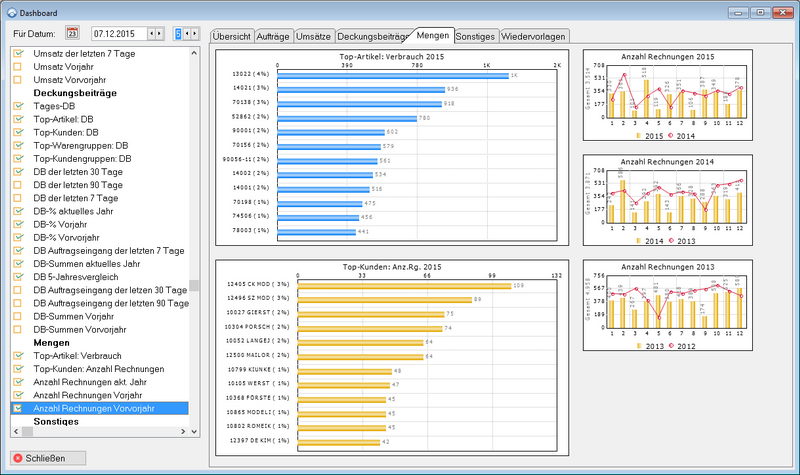Enable DB-Summen Vorjahr checkbox

18,316
